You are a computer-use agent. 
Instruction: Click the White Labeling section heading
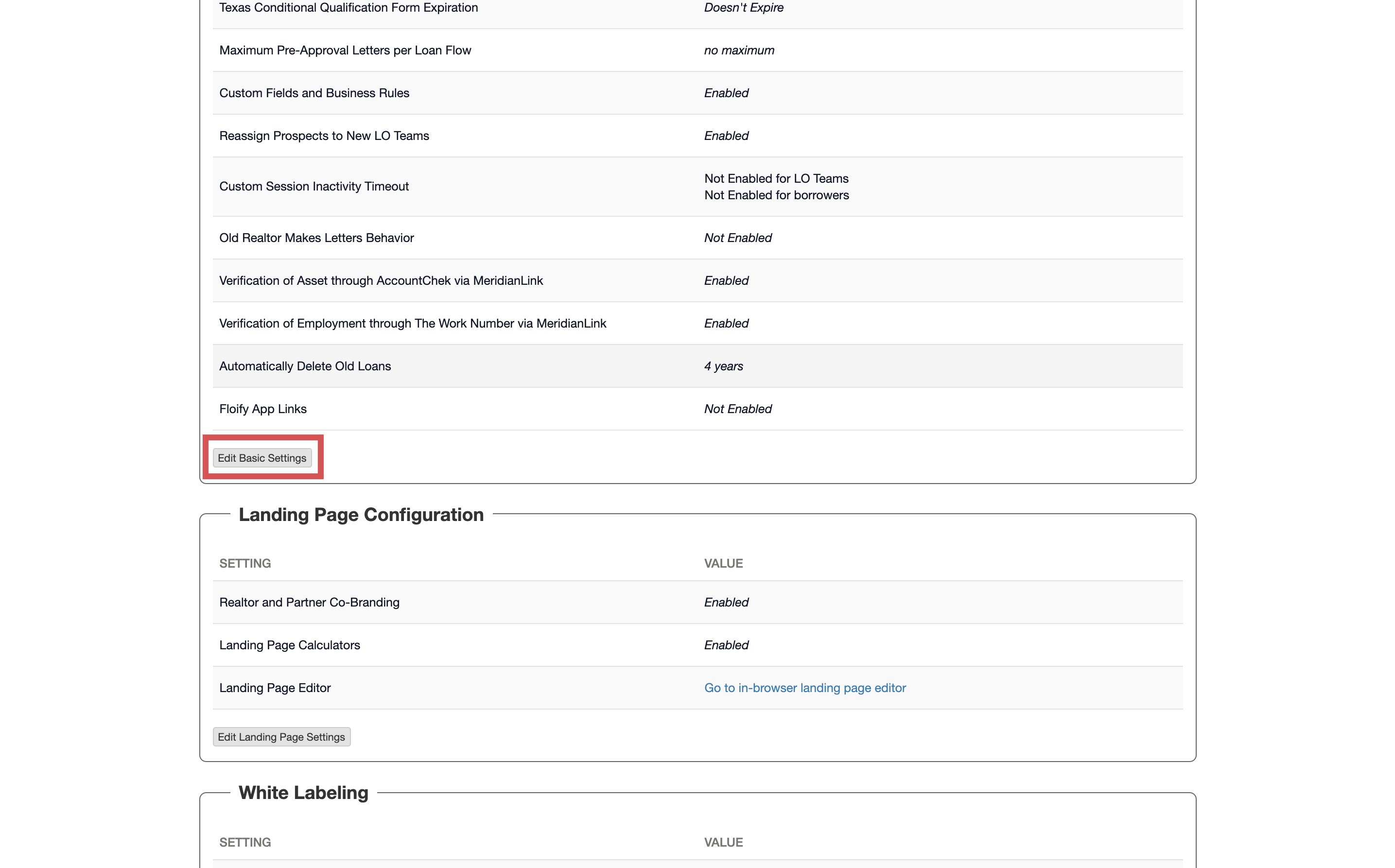click(x=303, y=793)
